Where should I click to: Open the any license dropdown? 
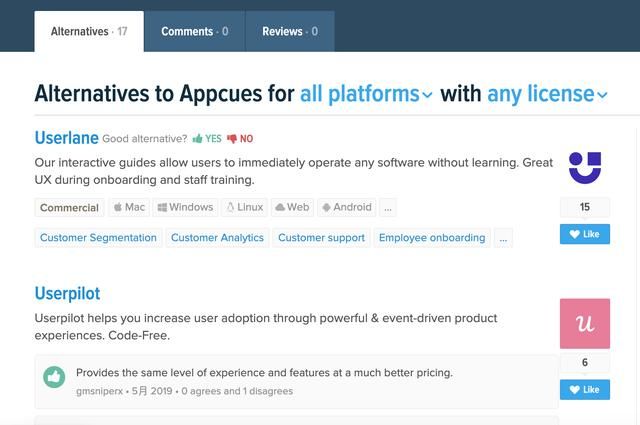tap(547, 94)
